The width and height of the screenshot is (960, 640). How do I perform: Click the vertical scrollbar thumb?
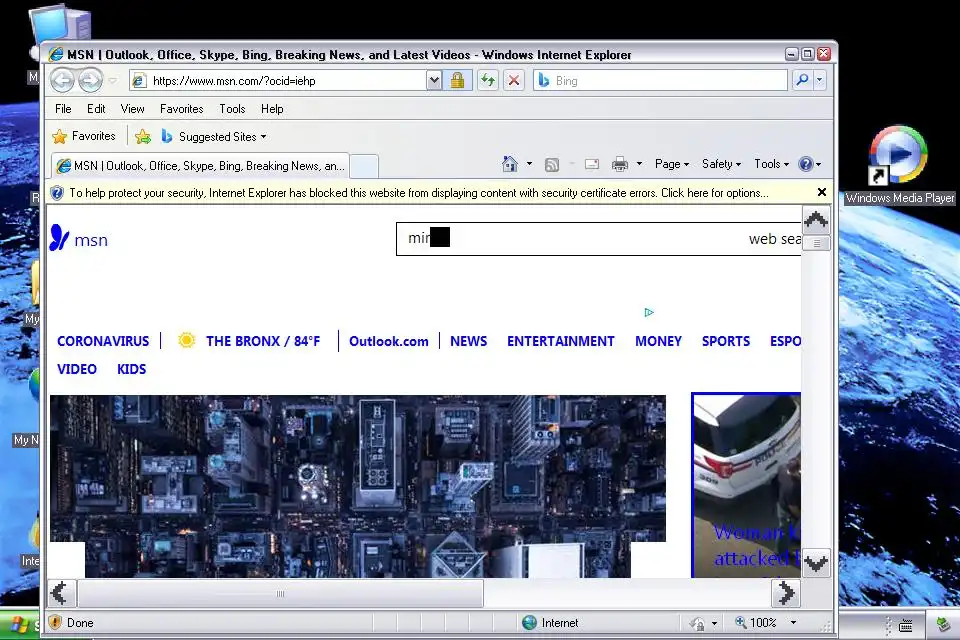[816, 243]
